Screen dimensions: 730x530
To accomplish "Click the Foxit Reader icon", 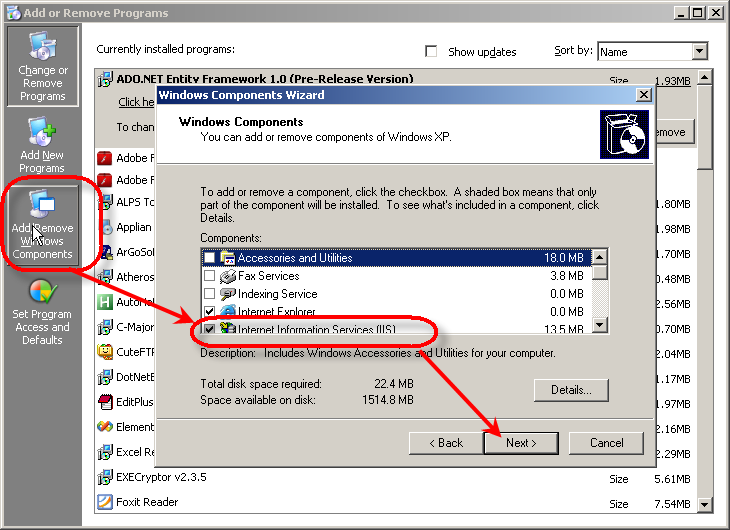I will click(105, 502).
